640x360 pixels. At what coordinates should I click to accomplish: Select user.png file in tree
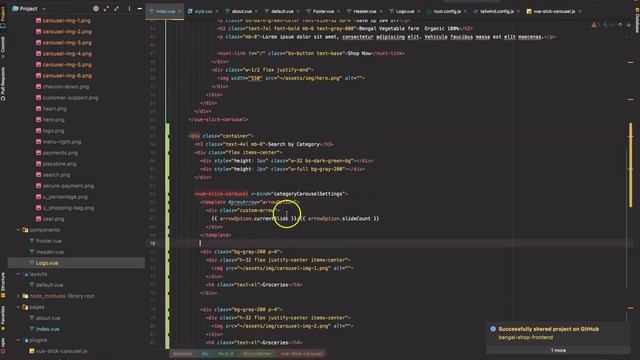pos(50,219)
